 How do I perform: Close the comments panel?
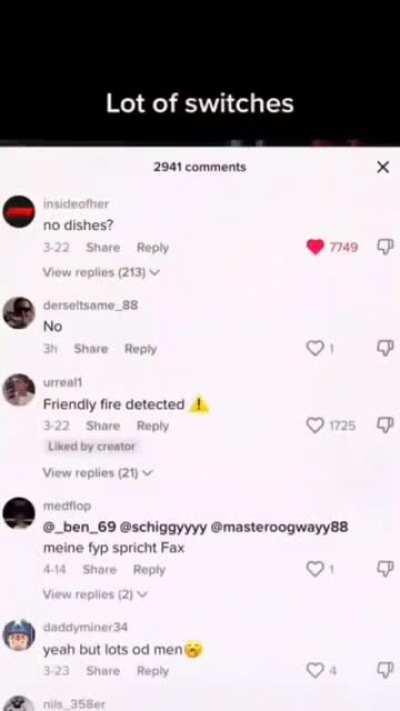[383, 167]
